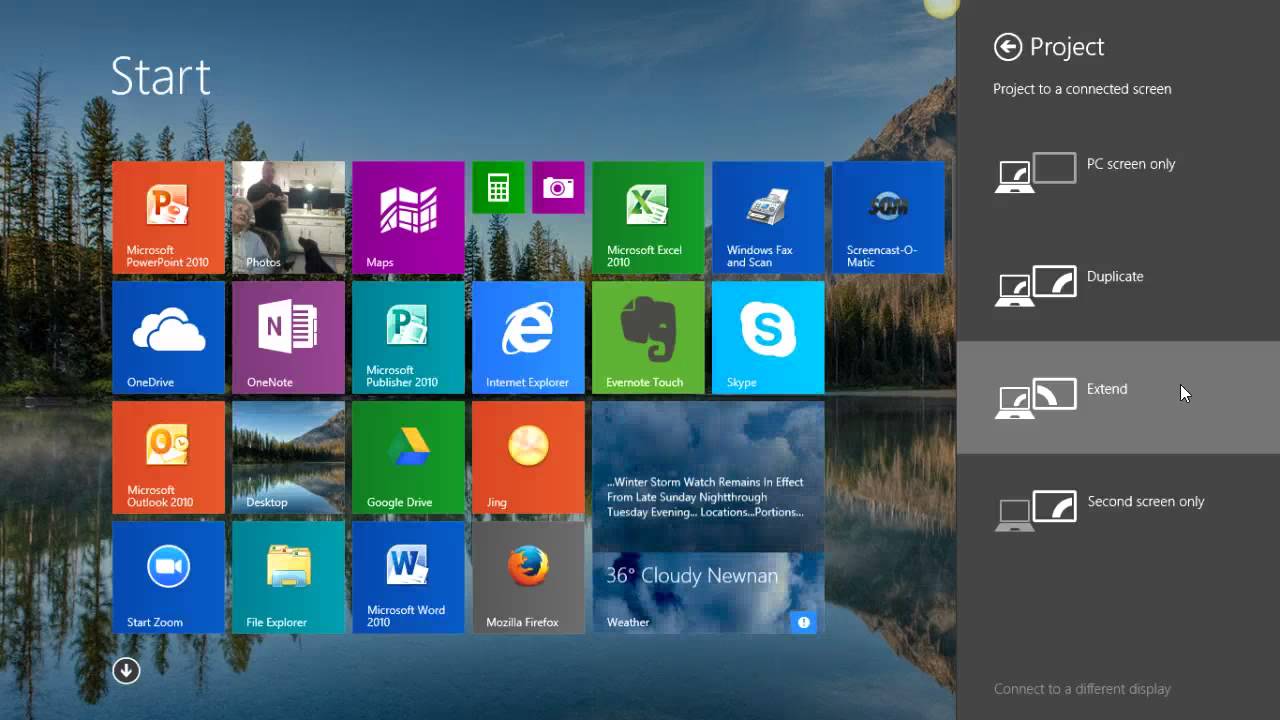Screen dimensions: 1280x720
Task: Launch the Internet Explorer tile
Action: (528, 337)
